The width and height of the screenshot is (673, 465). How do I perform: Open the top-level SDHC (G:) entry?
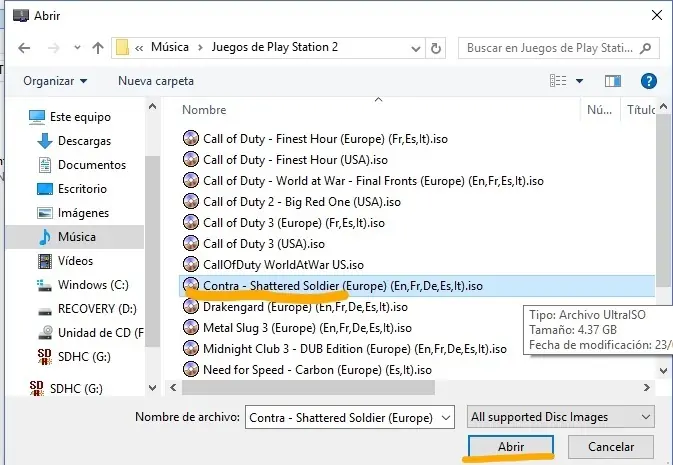(x=66, y=389)
